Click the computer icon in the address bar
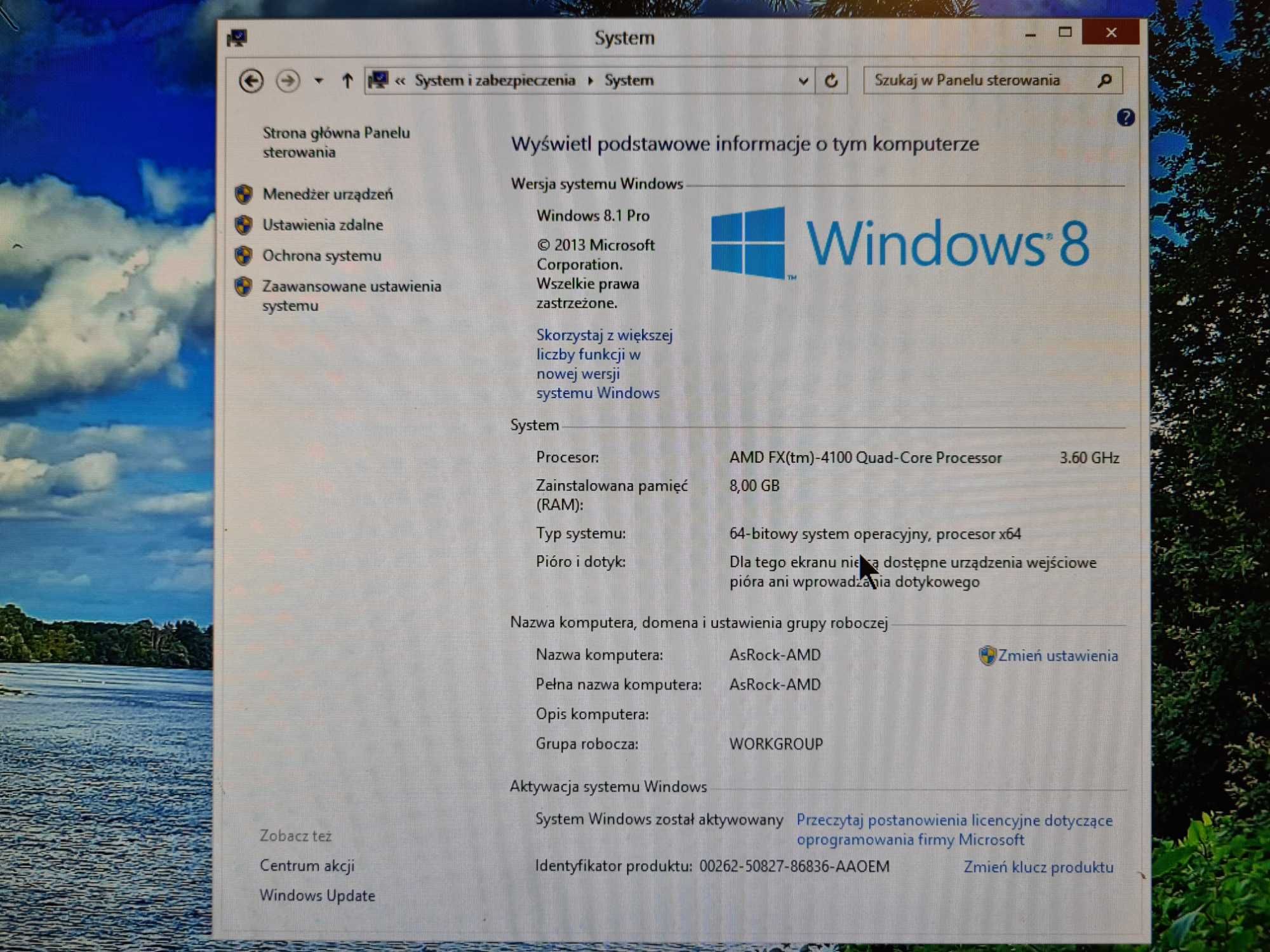Image resolution: width=1270 pixels, height=952 pixels. tap(378, 80)
